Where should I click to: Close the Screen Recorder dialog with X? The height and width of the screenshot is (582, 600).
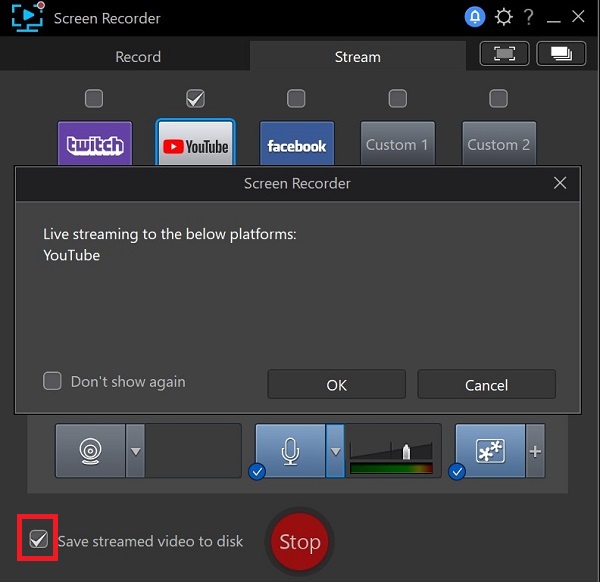[560, 183]
